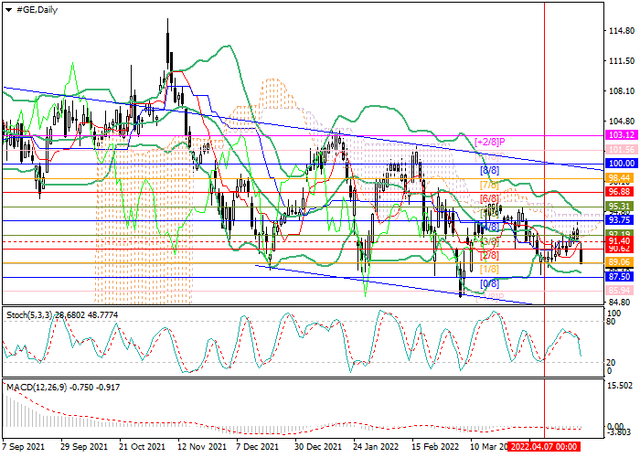Select the [1/8] Murrey level label

[489, 269]
